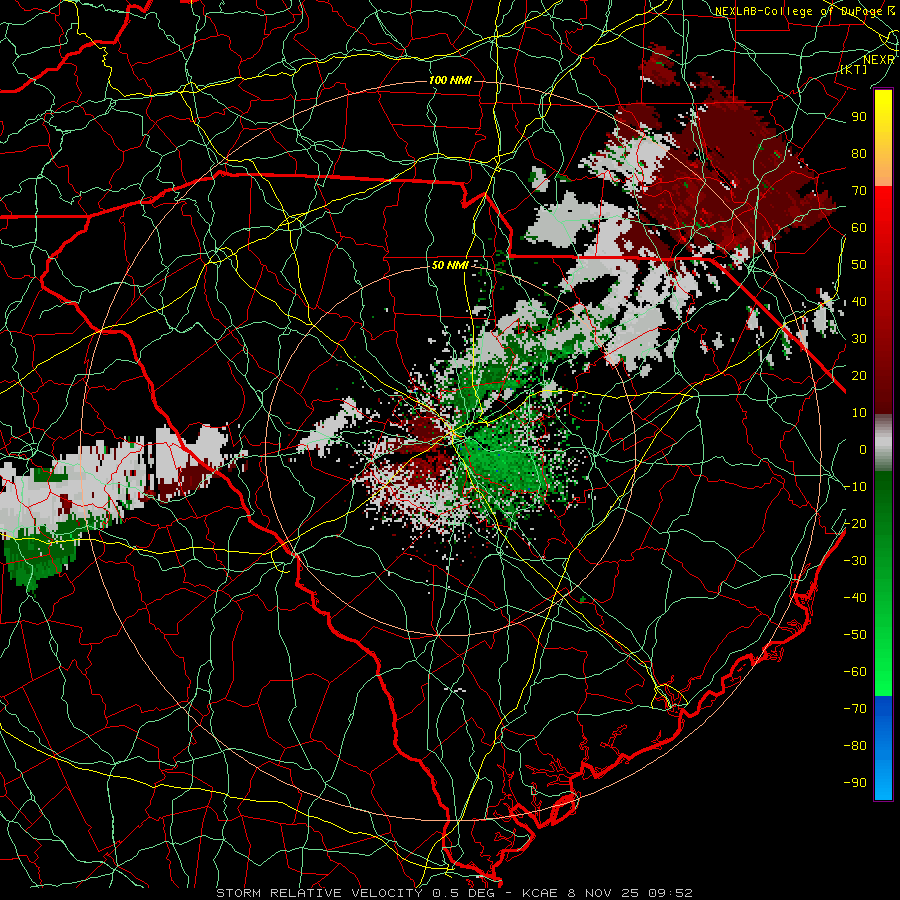Click the -40 value on velocity scale
Screen dimensions: 900x900
[855, 598]
